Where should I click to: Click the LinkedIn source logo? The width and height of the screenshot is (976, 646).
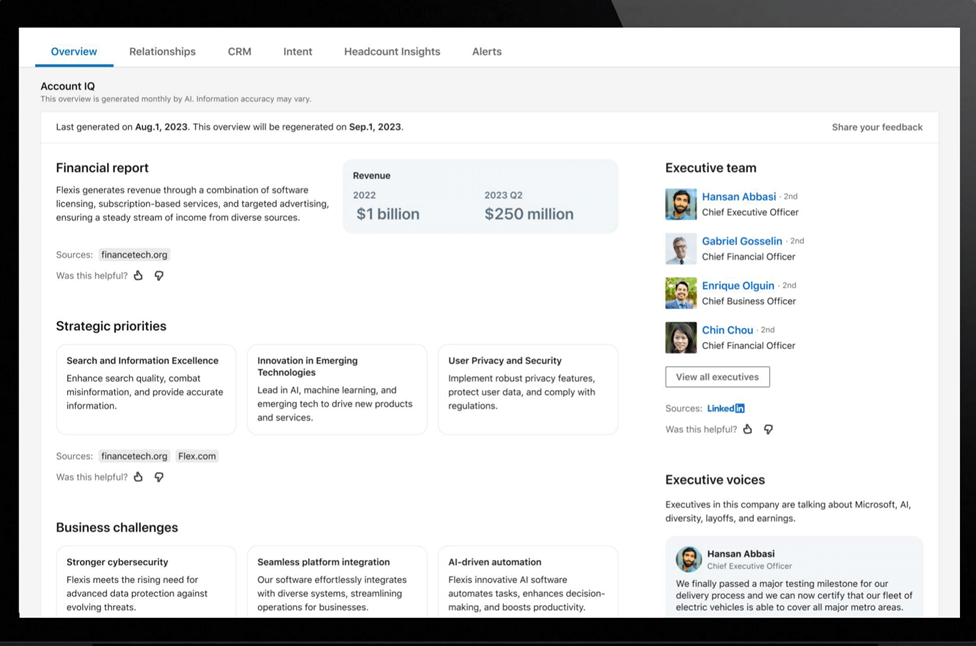click(x=726, y=409)
